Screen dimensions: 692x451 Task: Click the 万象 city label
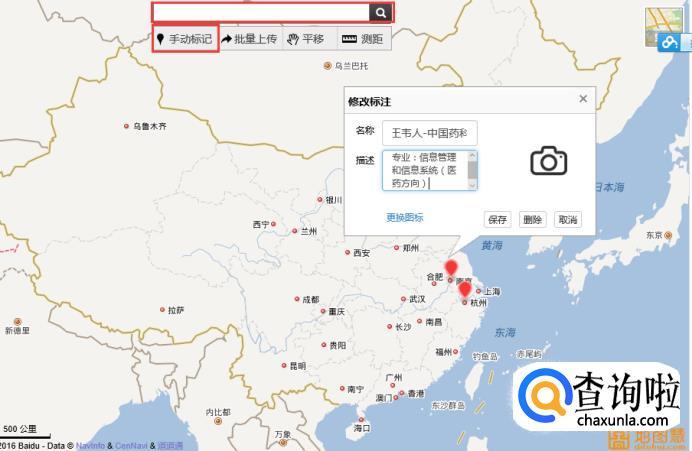pos(283,434)
